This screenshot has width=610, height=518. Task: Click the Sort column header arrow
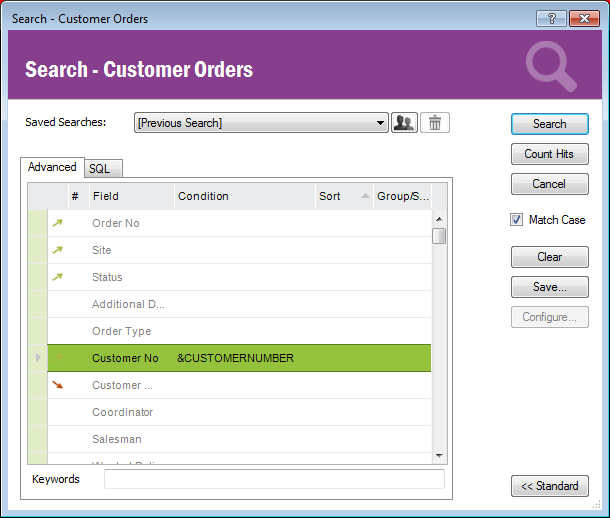point(364,196)
